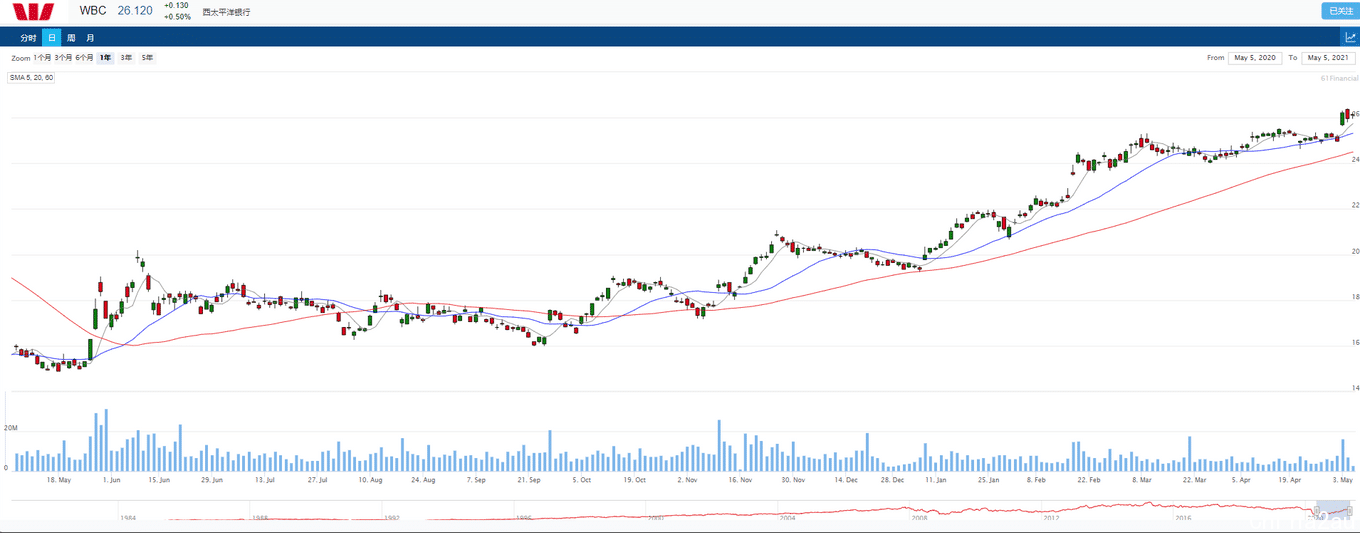Toggle the 已关注 follow button
This screenshot has height=533, width=1360.
coord(1340,11)
